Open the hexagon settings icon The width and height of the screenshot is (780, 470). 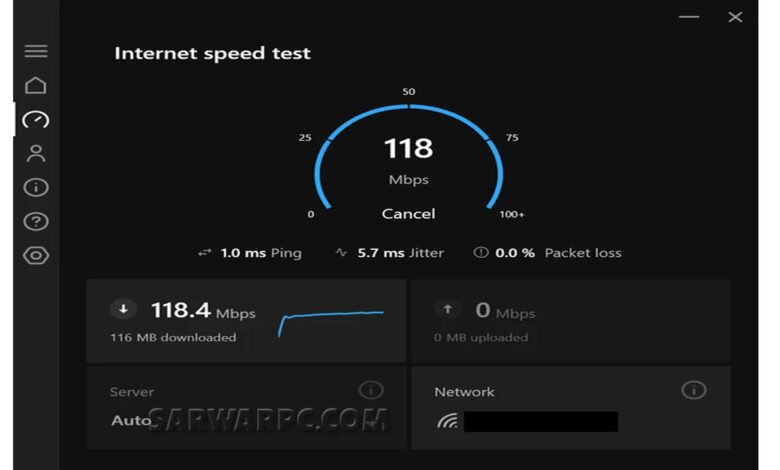[x=36, y=256]
